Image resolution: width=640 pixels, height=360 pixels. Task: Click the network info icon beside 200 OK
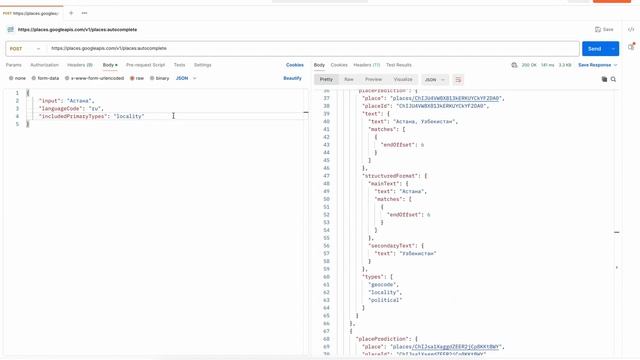514,65
